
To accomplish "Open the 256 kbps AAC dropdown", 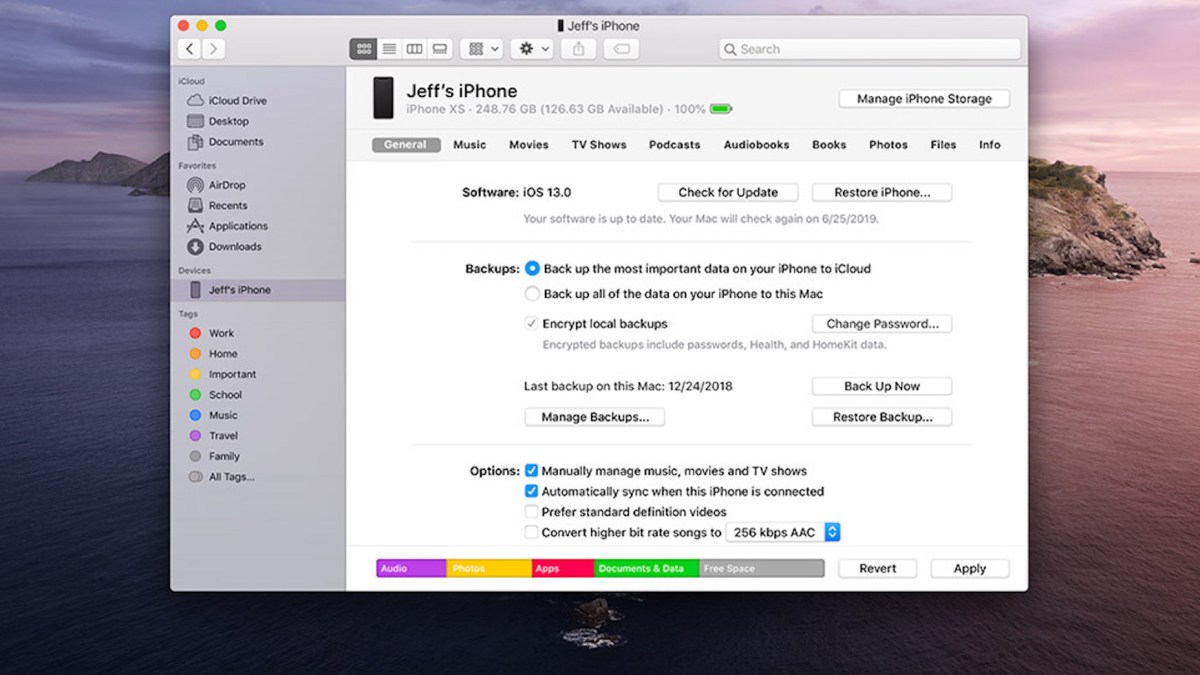I will [783, 533].
